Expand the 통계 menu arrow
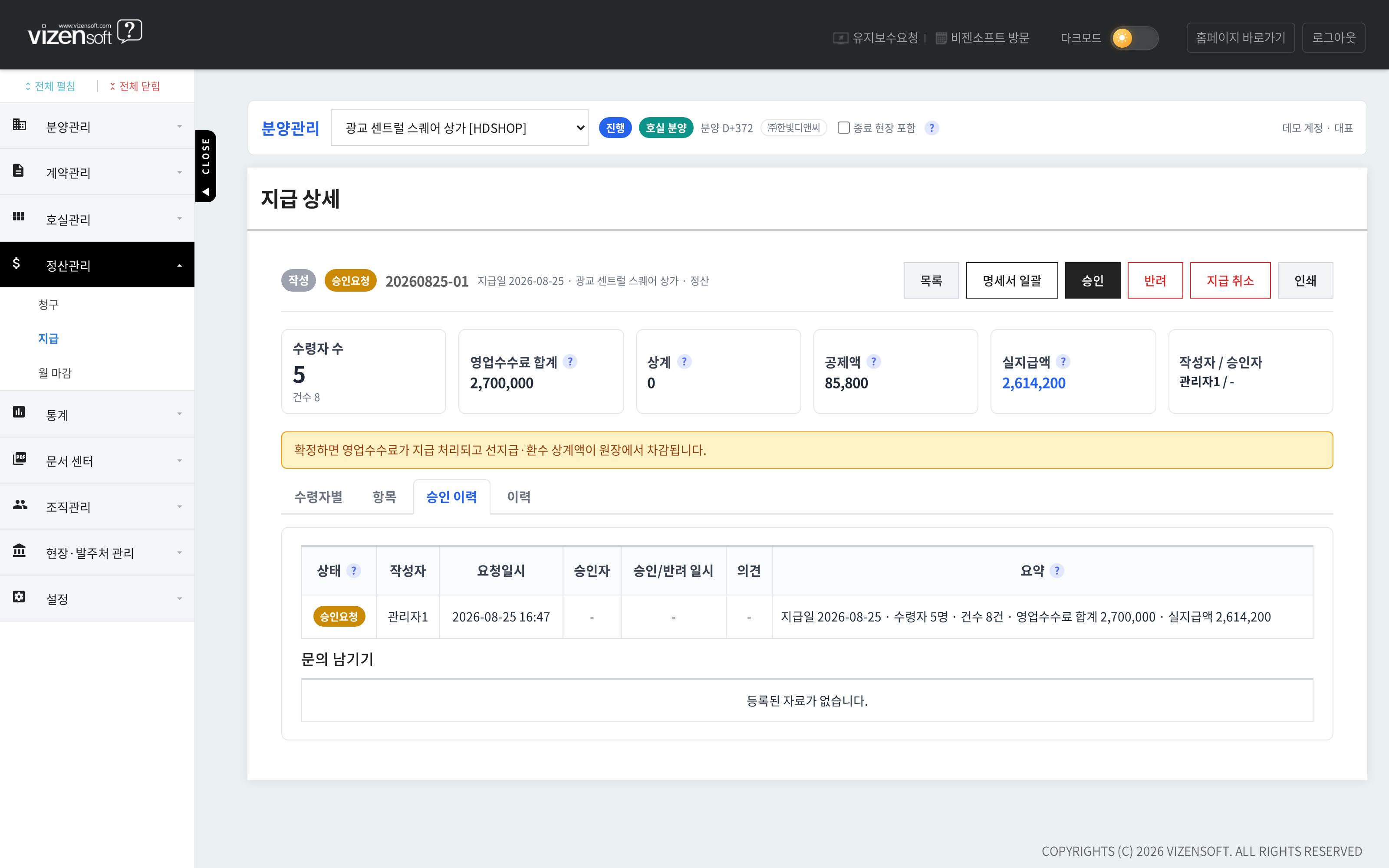This screenshot has width=1389, height=868. coord(180,414)
